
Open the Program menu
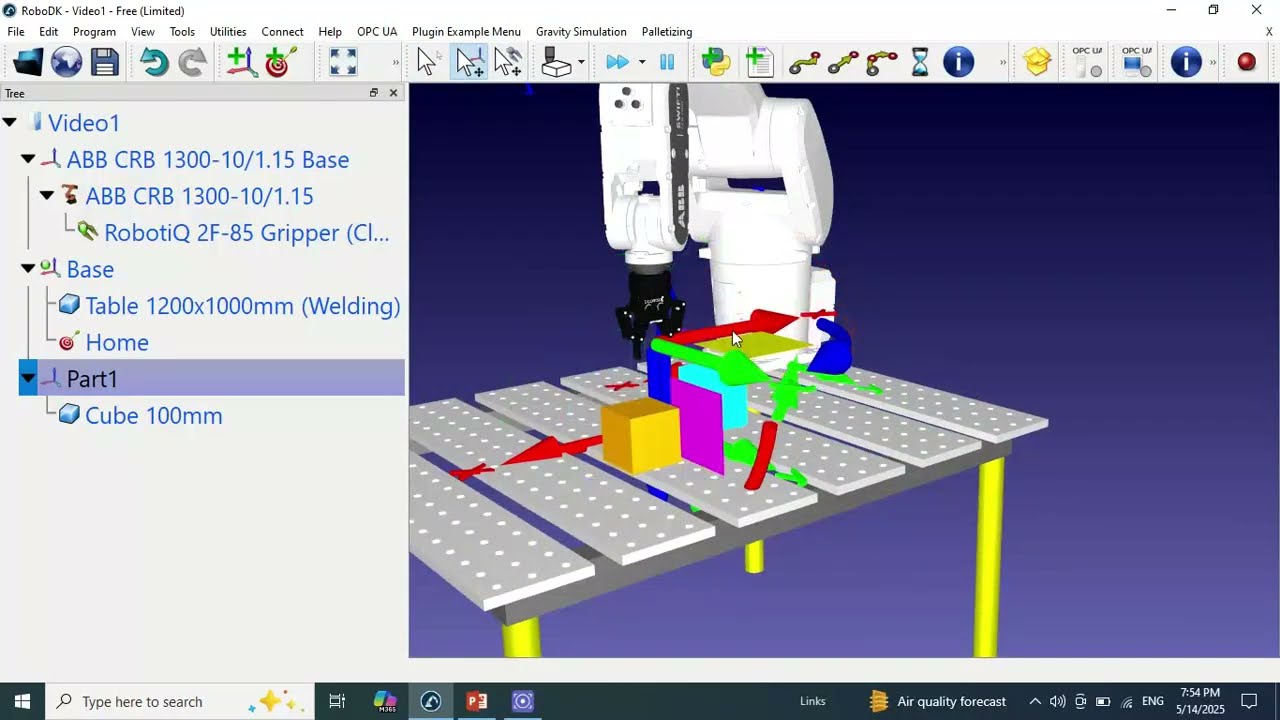click(94, 31)
